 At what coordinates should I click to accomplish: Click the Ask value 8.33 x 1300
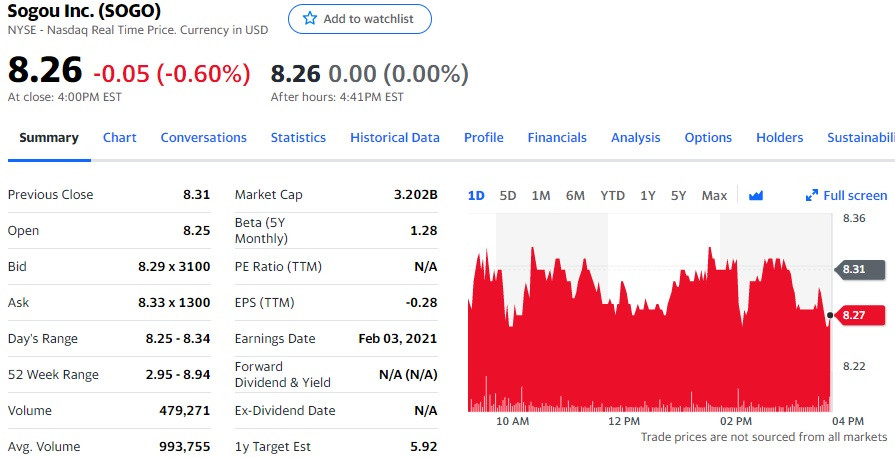(x=174, y=303)
